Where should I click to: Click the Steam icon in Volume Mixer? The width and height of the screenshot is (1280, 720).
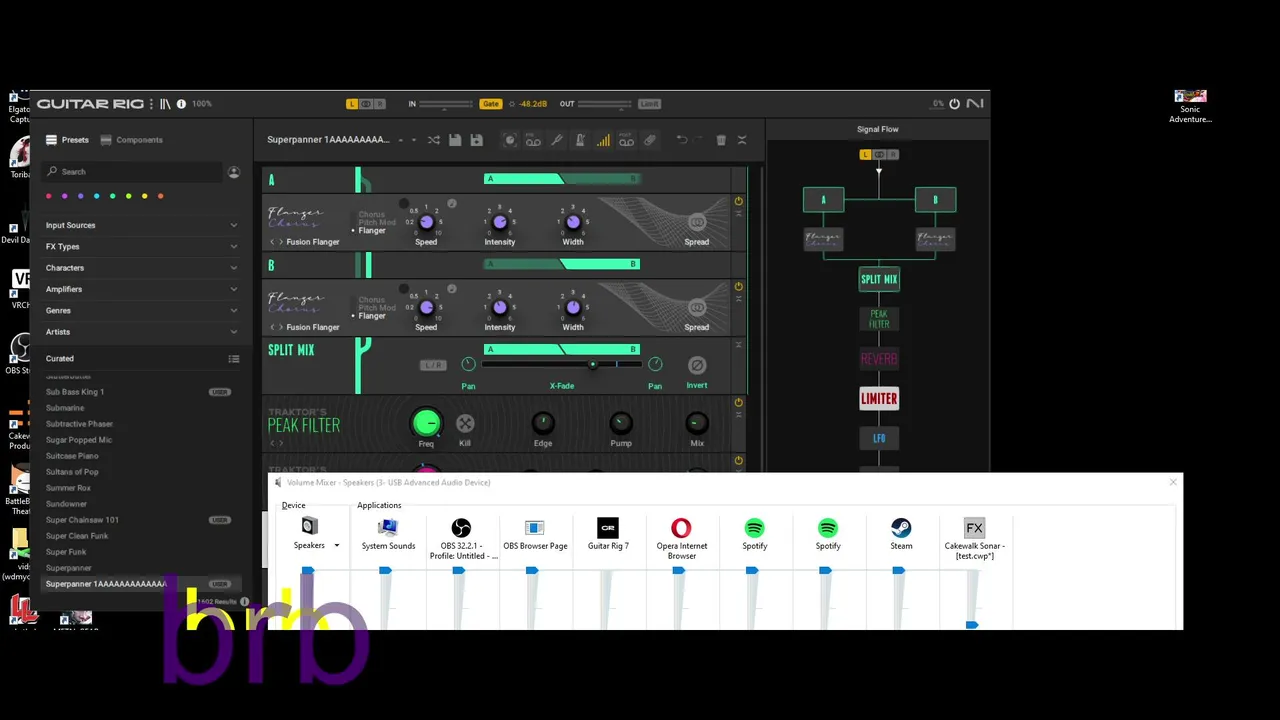901,527
